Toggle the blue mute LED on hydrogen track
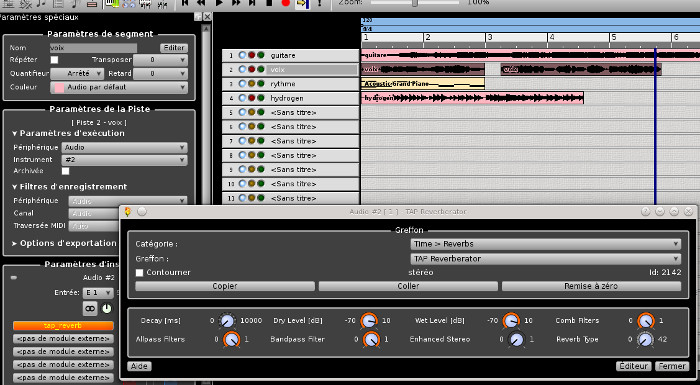700x385 pixels. pos(242,98)
